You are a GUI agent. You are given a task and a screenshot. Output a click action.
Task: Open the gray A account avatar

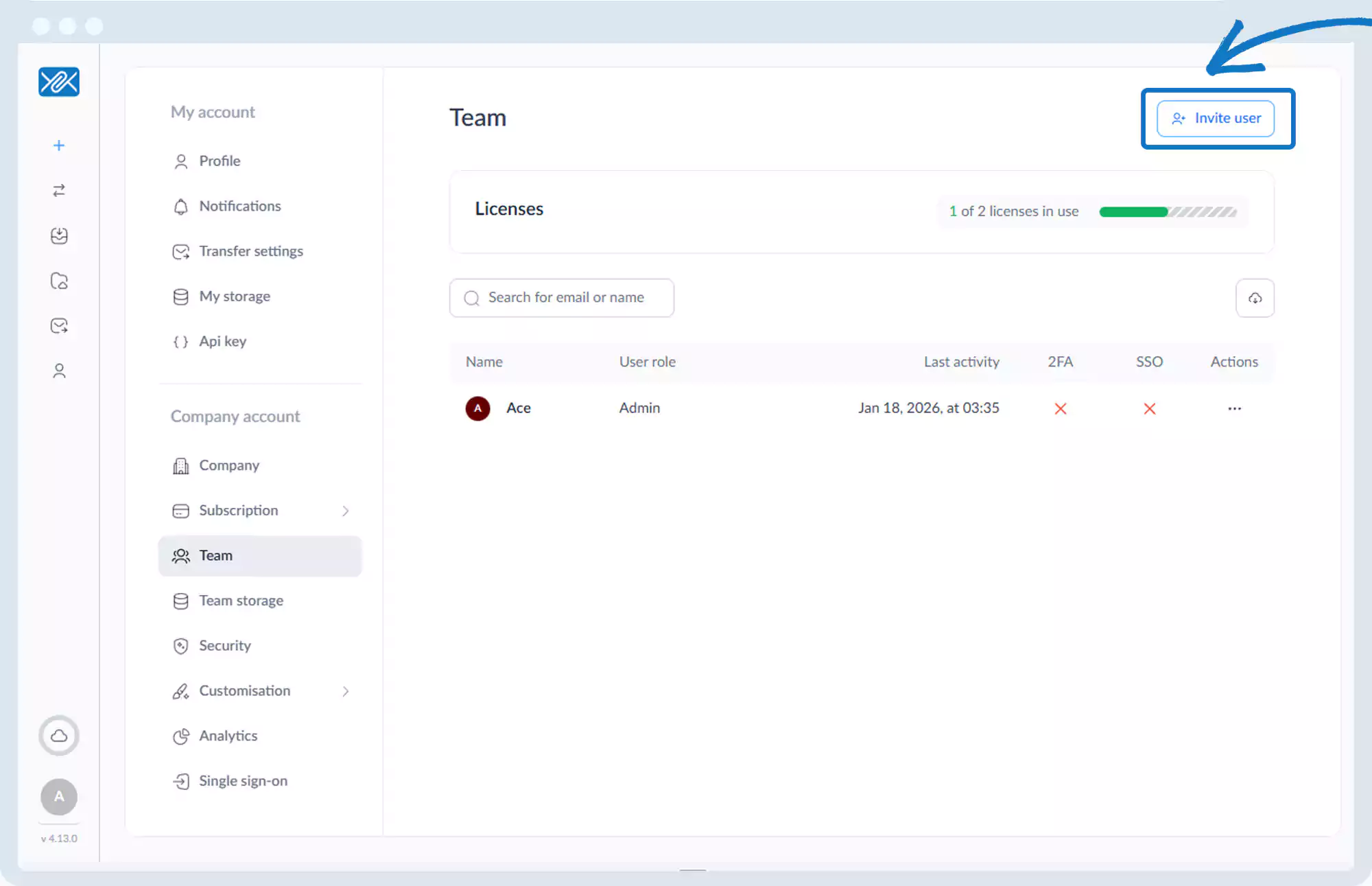click(x=59, y=797)
